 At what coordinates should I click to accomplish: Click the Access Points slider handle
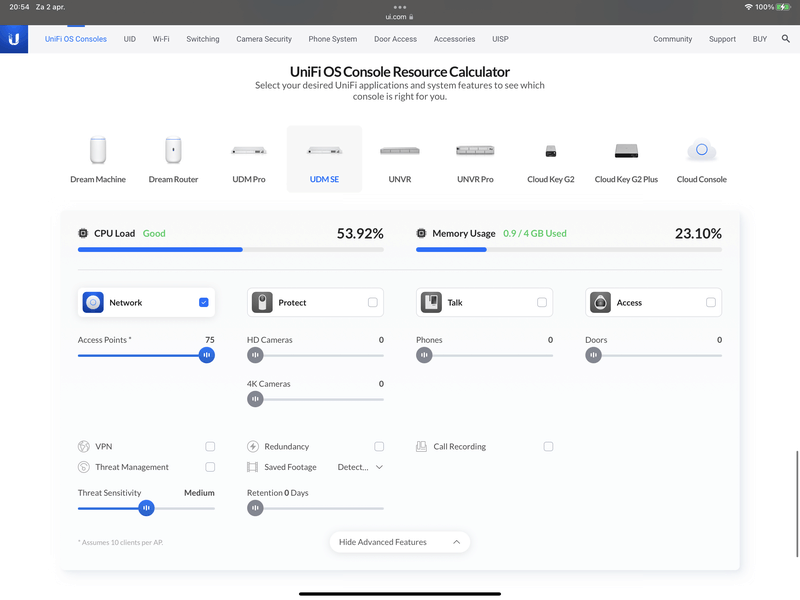tap(207, 355)
